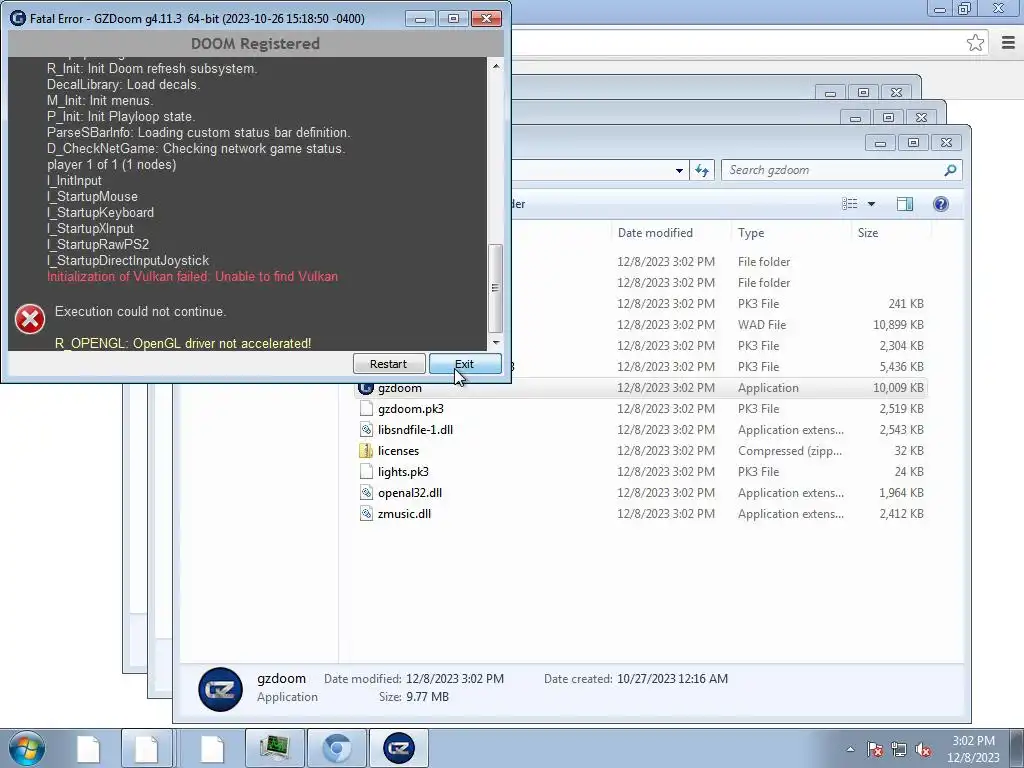Sort by Date modified column header

tap(655, 232)
